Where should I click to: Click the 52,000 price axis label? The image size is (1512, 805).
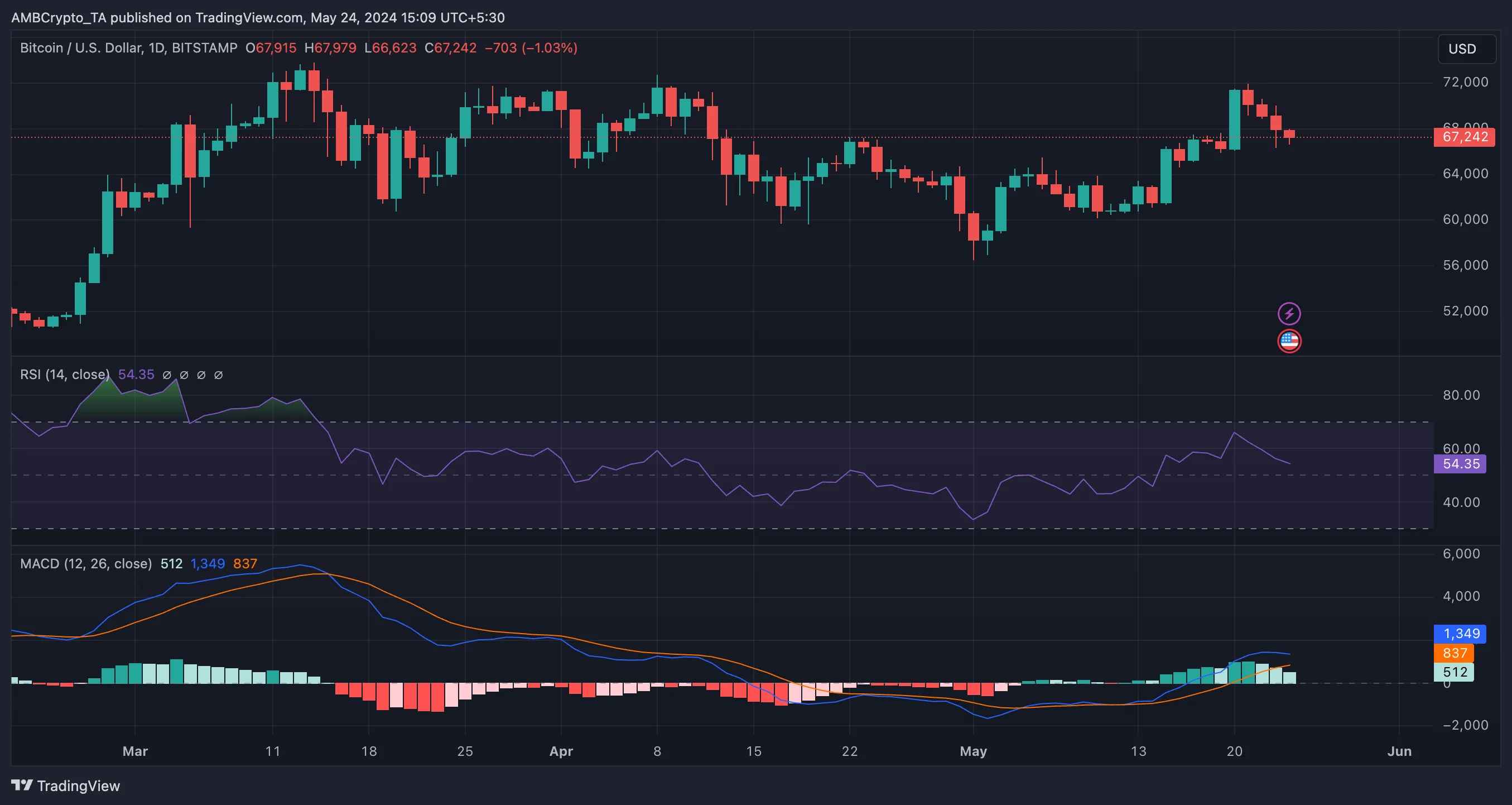(x=1466, y=311)
